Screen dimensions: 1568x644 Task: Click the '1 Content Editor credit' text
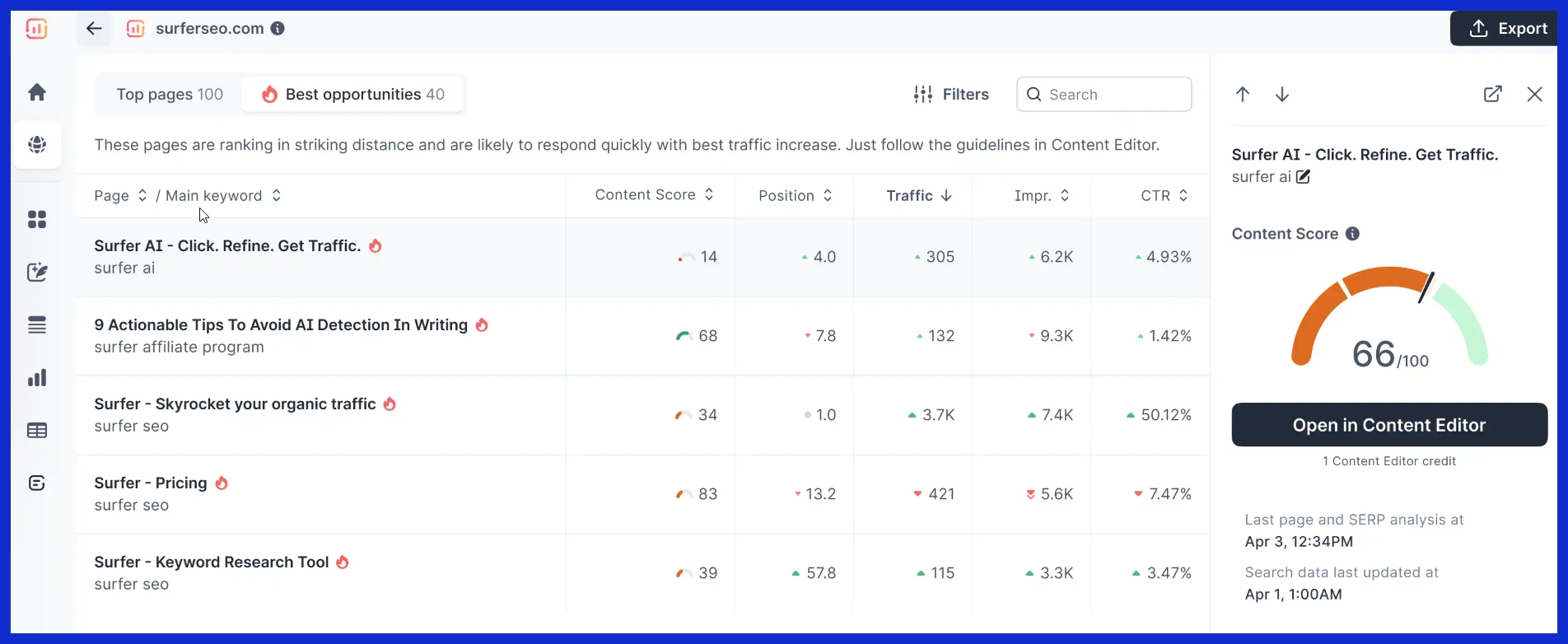coord(1389,461)
